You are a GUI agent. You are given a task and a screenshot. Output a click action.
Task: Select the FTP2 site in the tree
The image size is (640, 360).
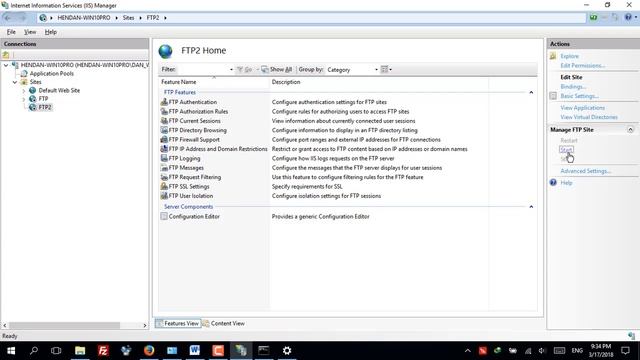(x=45, y=107)
